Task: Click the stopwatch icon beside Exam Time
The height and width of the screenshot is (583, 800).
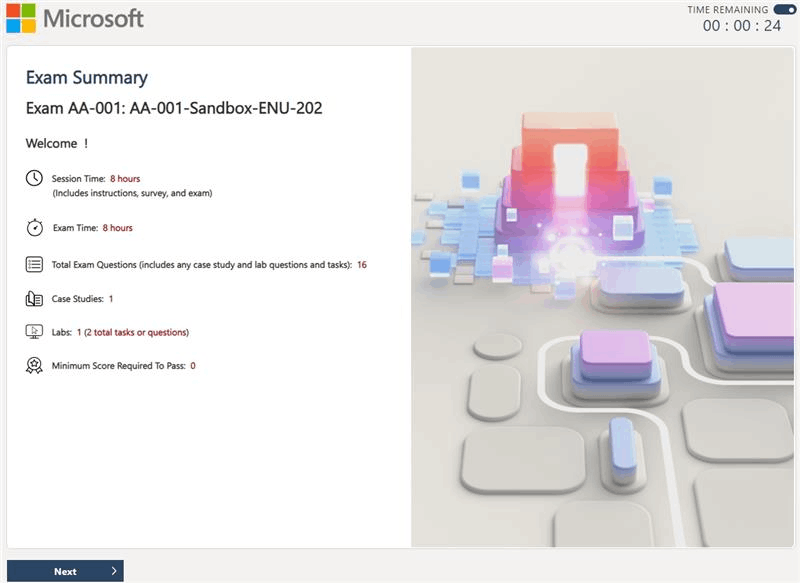Action: (35, 227)
